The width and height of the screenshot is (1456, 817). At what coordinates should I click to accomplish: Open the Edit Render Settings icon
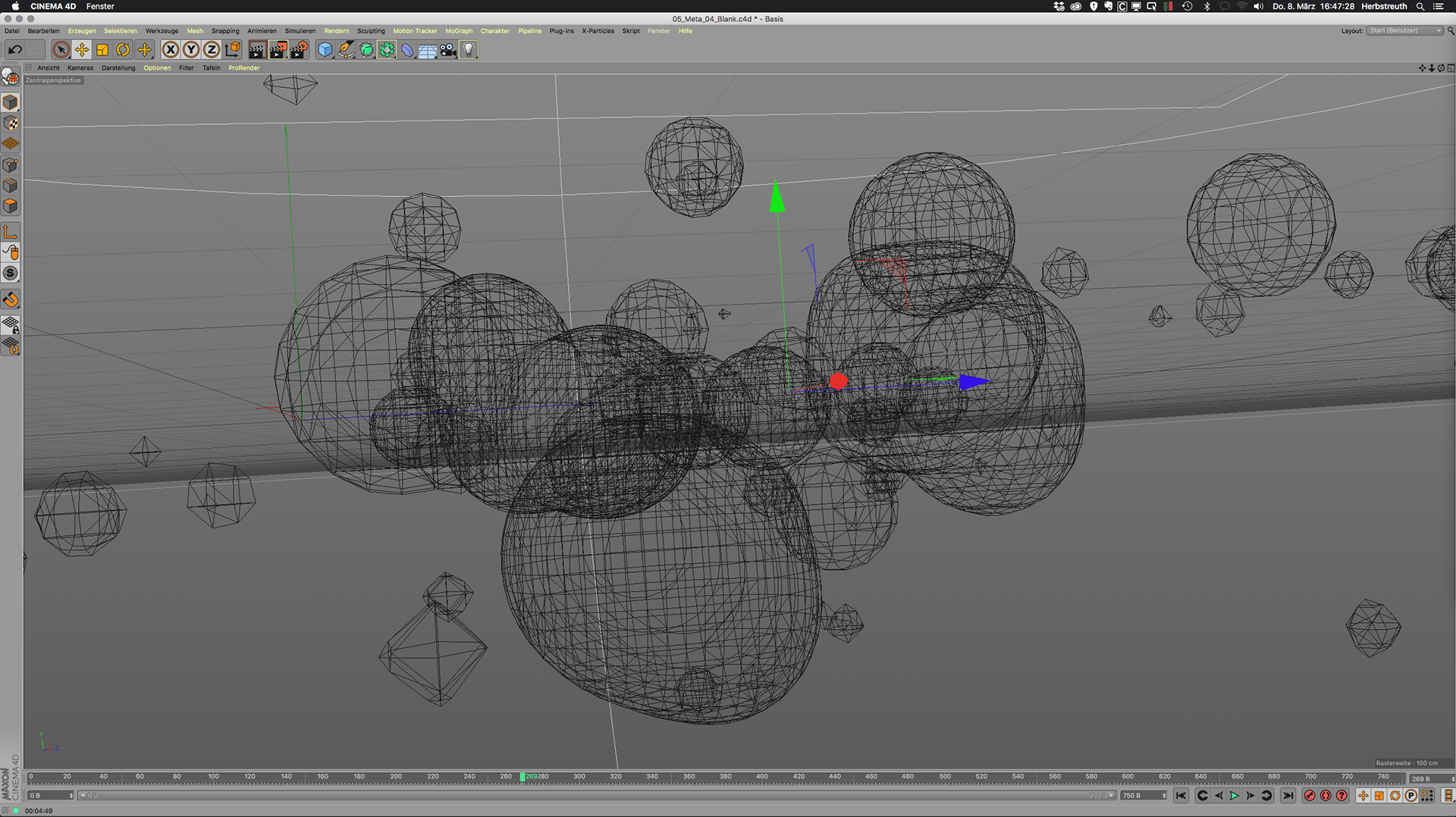[300, 50]
